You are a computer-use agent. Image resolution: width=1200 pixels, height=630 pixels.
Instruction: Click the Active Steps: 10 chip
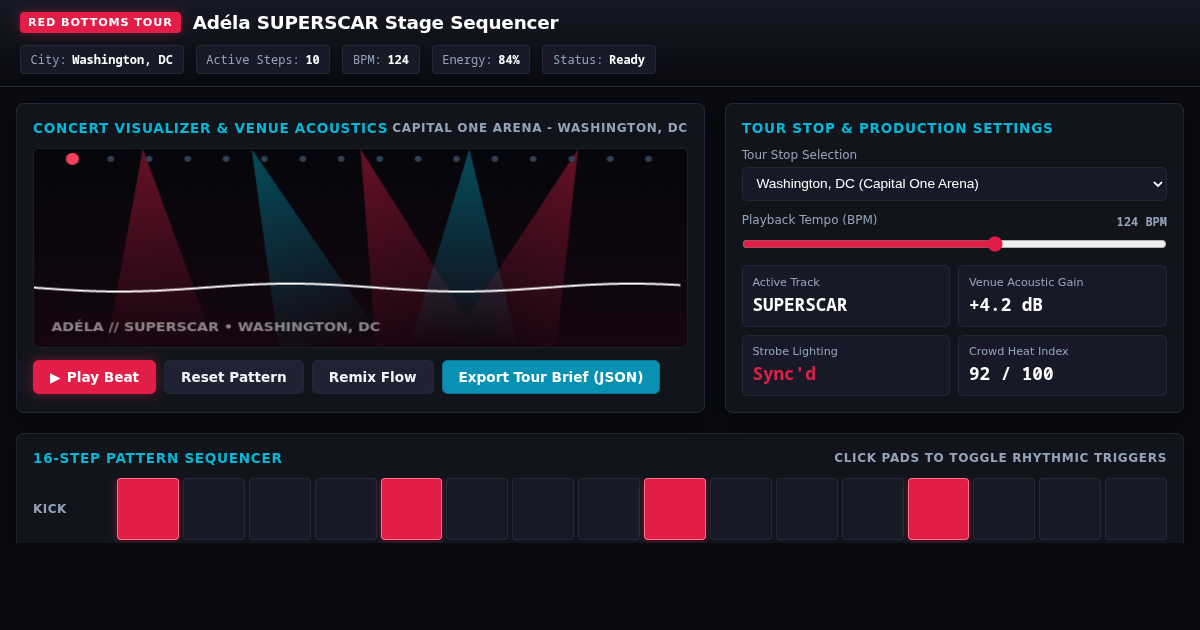(263, 60)
